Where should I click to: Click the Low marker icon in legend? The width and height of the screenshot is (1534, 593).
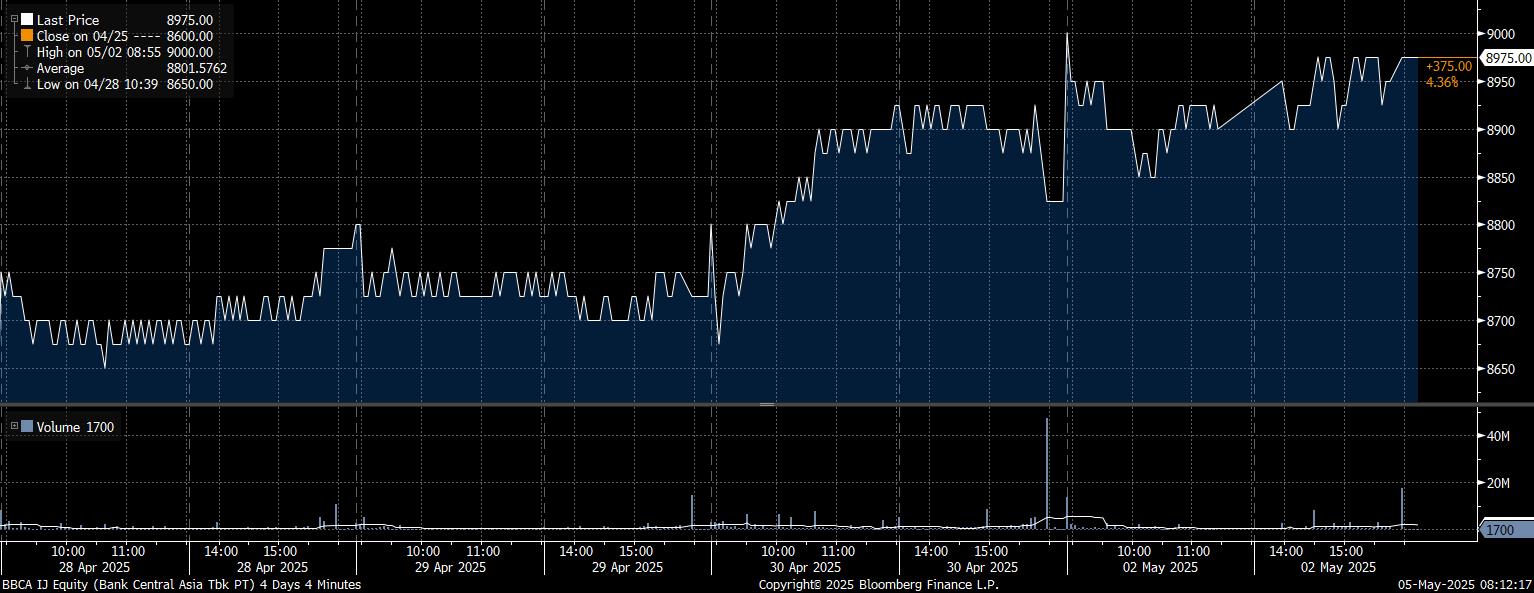[x=27, y=84]
